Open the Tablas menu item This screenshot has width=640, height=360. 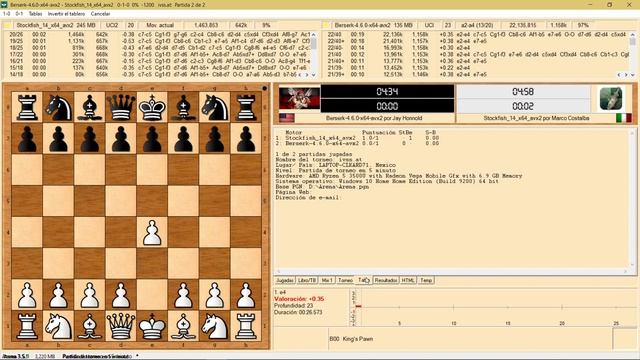35,13
